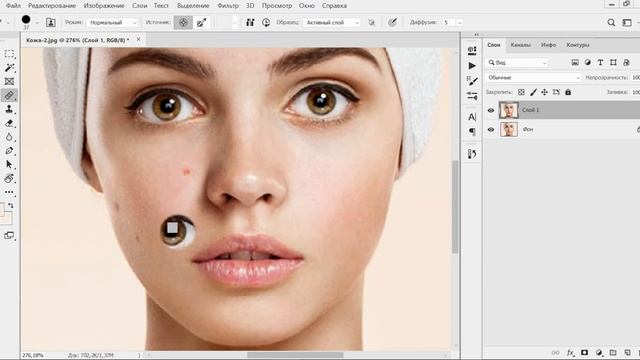Select the Path Selection arrow tool

pyautogui.click(x=9, y=164)
